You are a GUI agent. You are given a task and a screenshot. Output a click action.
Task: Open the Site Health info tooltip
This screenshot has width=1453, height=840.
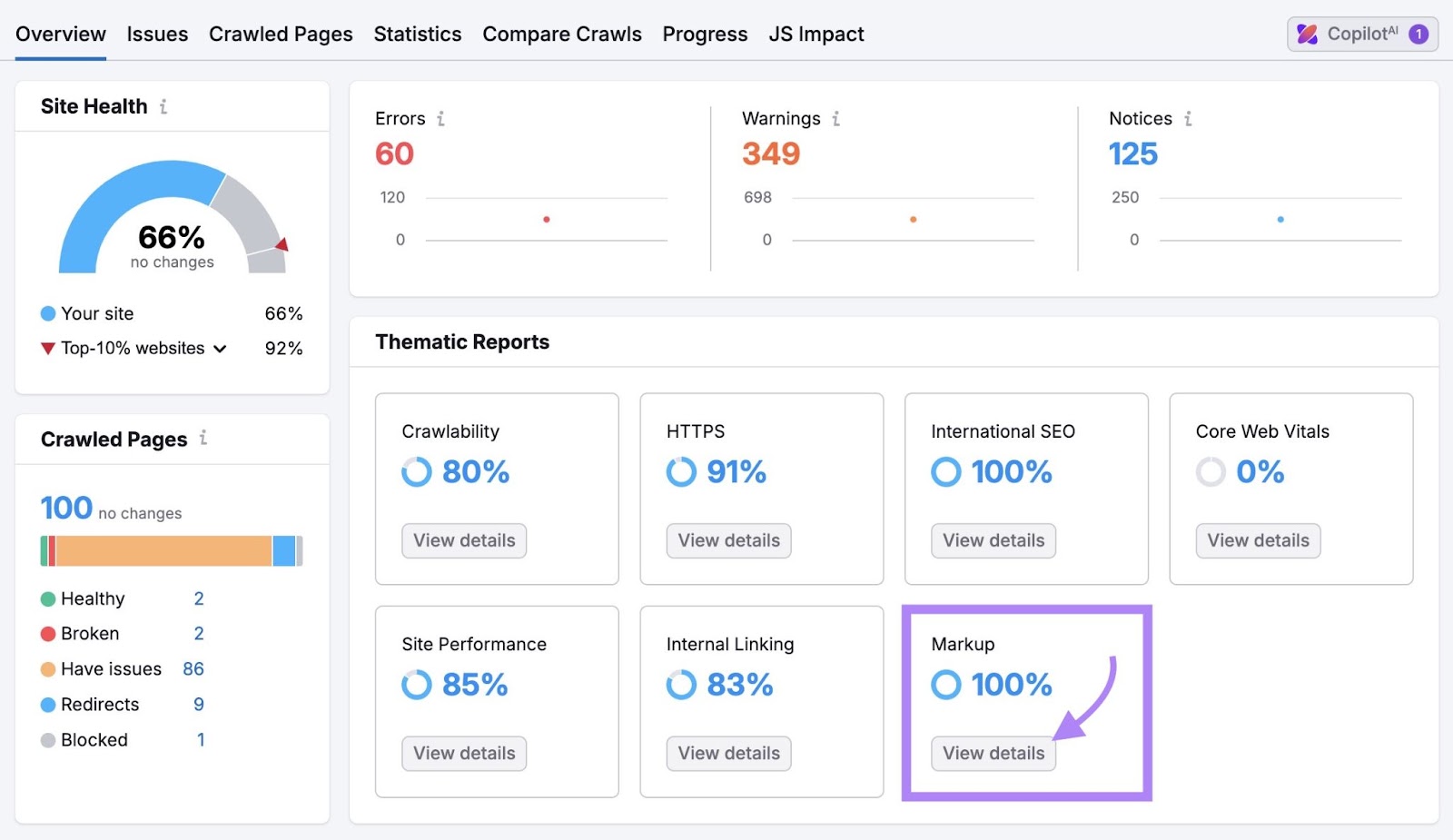(x=163, y=106)
